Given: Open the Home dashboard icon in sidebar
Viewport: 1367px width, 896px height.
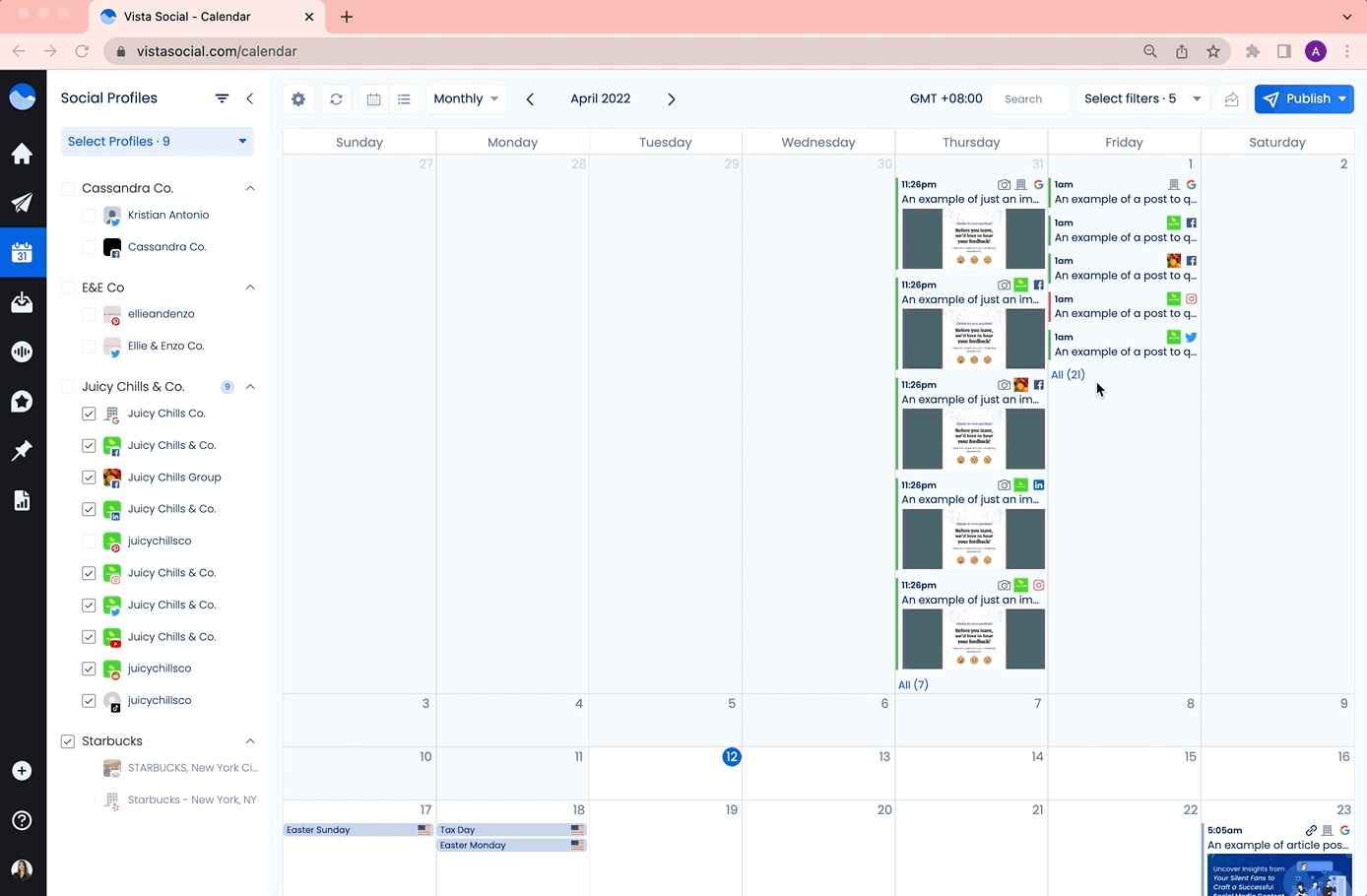Looking at the screenshot, I should (x=22, y=154).
